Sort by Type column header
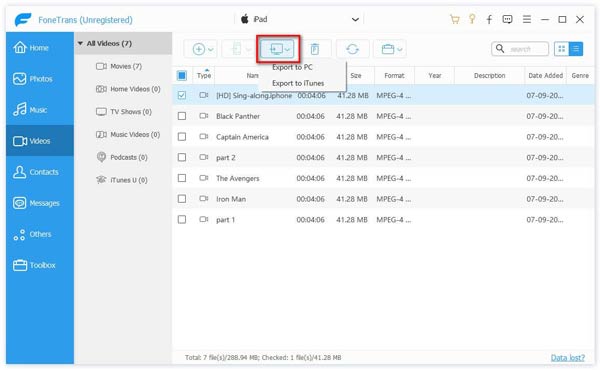Viewport: 600px width, 370px height. point(204,75)
